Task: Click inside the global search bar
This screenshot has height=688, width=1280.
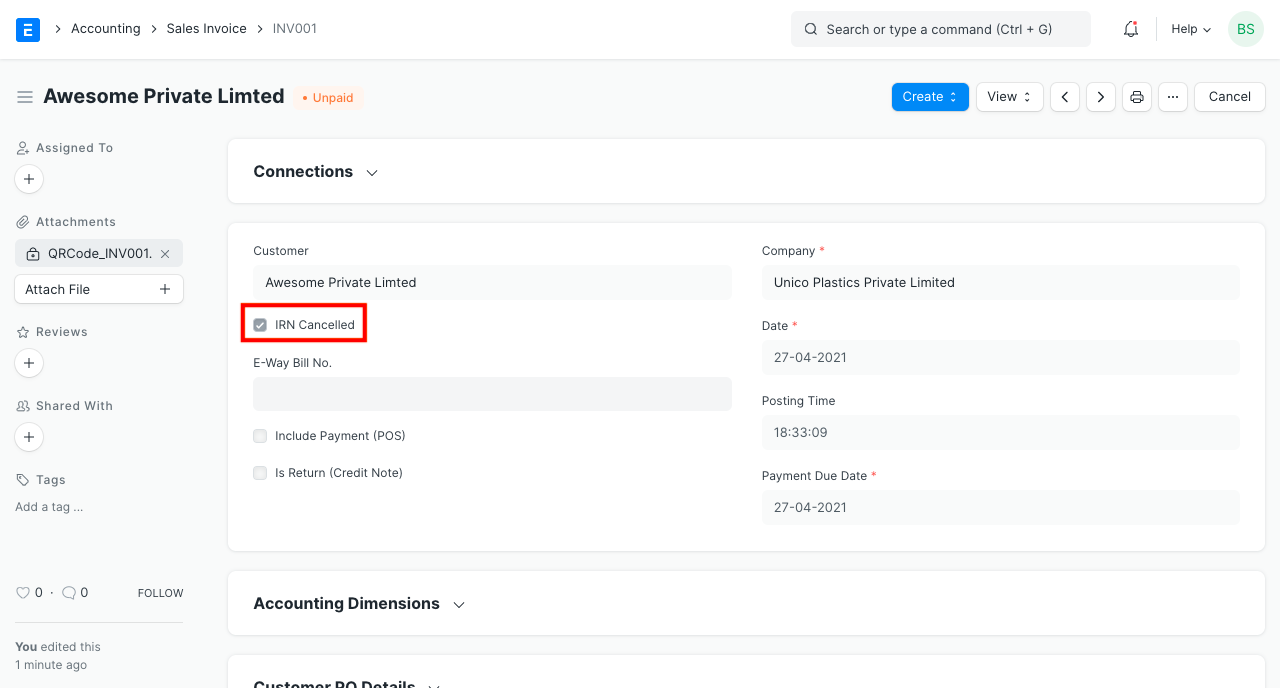Action: [x=940, y=29]
